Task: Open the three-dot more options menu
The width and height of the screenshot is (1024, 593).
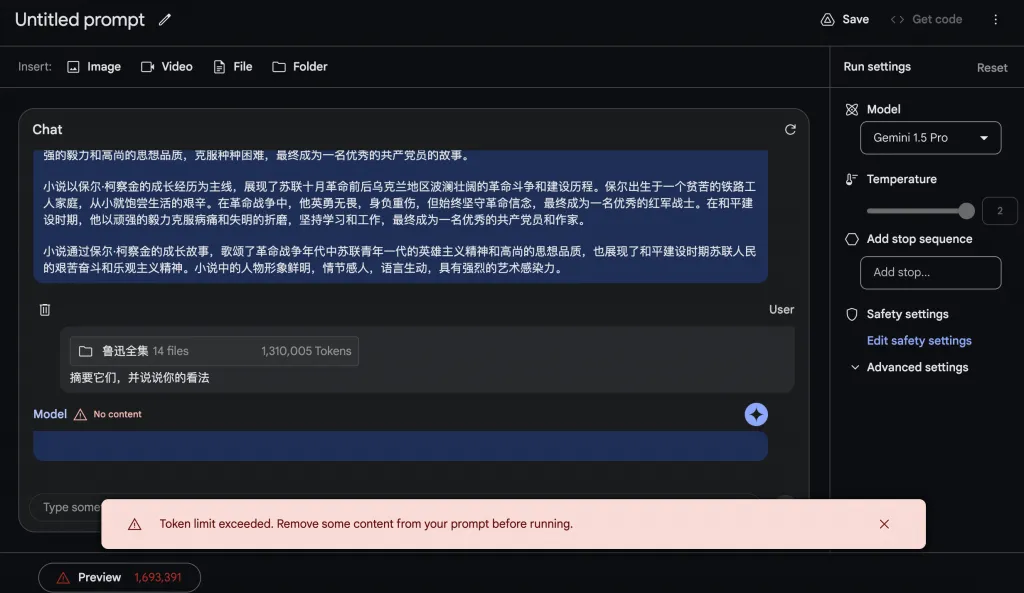Action: 995,19
